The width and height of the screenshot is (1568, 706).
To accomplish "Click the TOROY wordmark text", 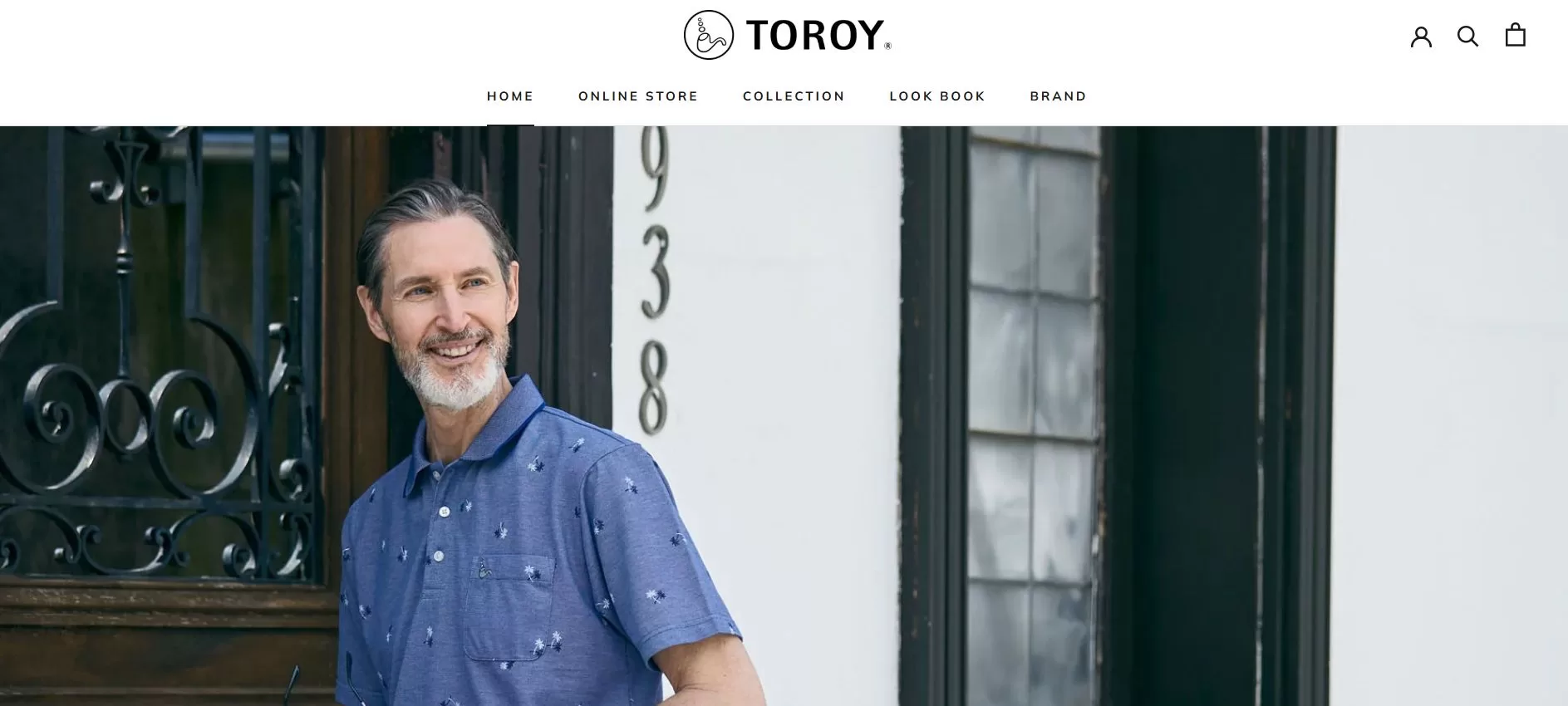I will [818, 36].
